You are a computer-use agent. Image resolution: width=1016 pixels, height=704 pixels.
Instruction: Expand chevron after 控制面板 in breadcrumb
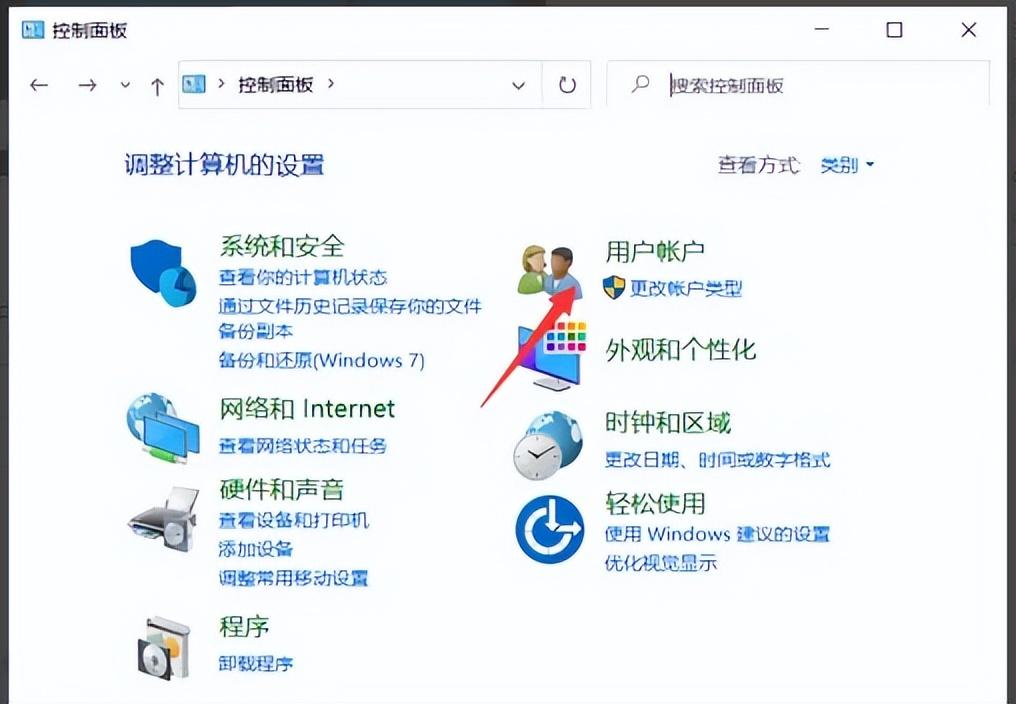(331, 84)
